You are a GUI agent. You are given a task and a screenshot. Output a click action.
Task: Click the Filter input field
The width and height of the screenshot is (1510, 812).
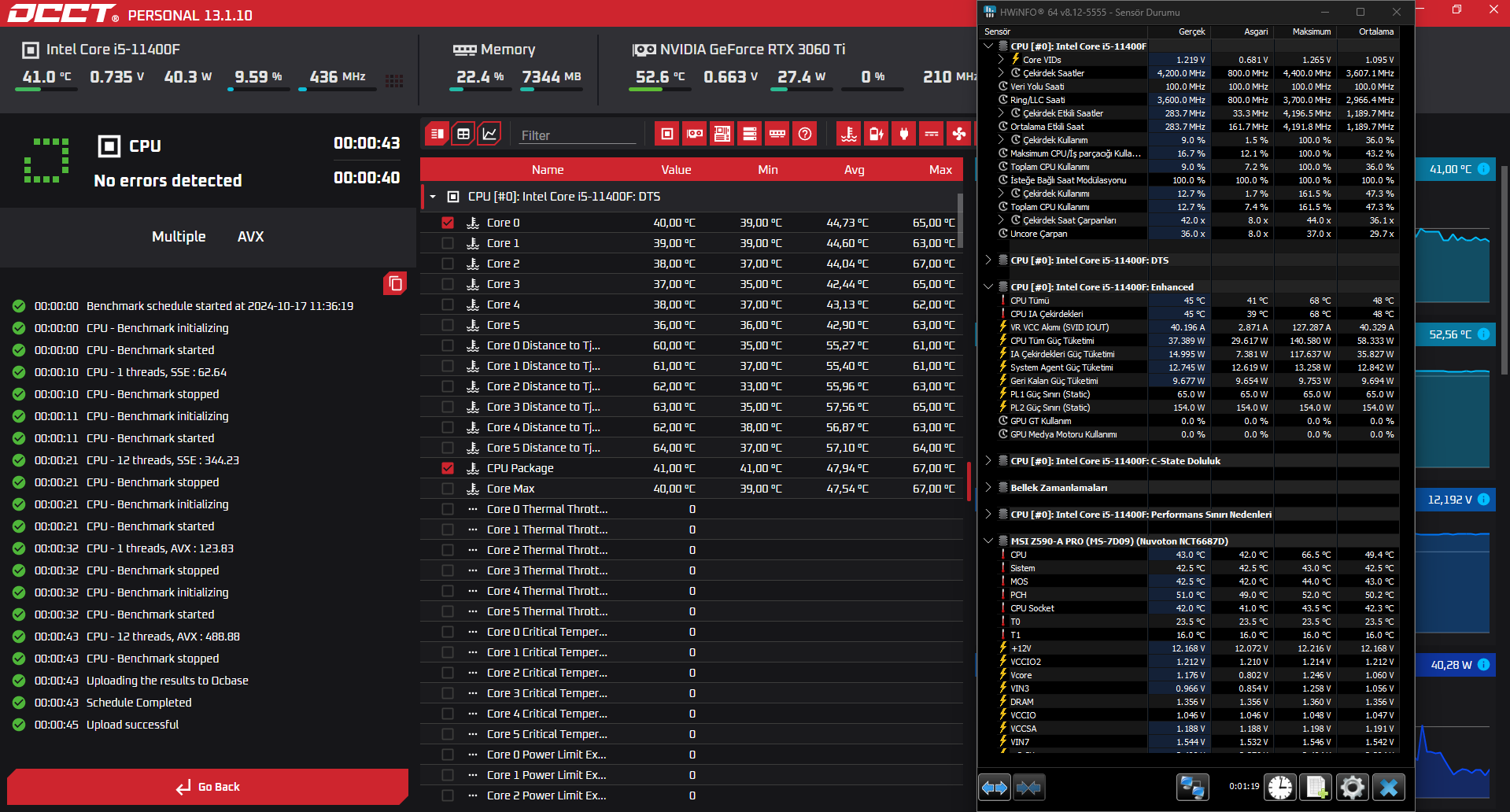coord(578,135)
